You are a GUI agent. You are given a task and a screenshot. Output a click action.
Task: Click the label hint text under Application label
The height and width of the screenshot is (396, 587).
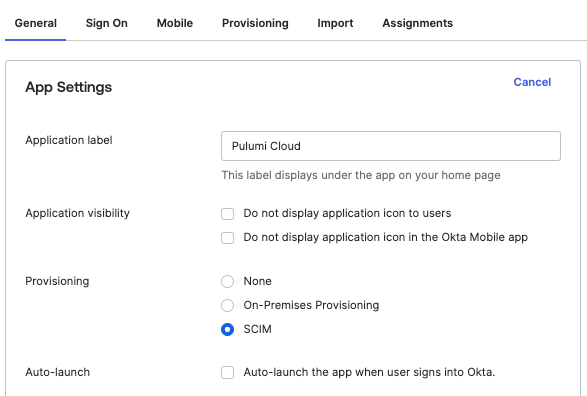(361, 175)
